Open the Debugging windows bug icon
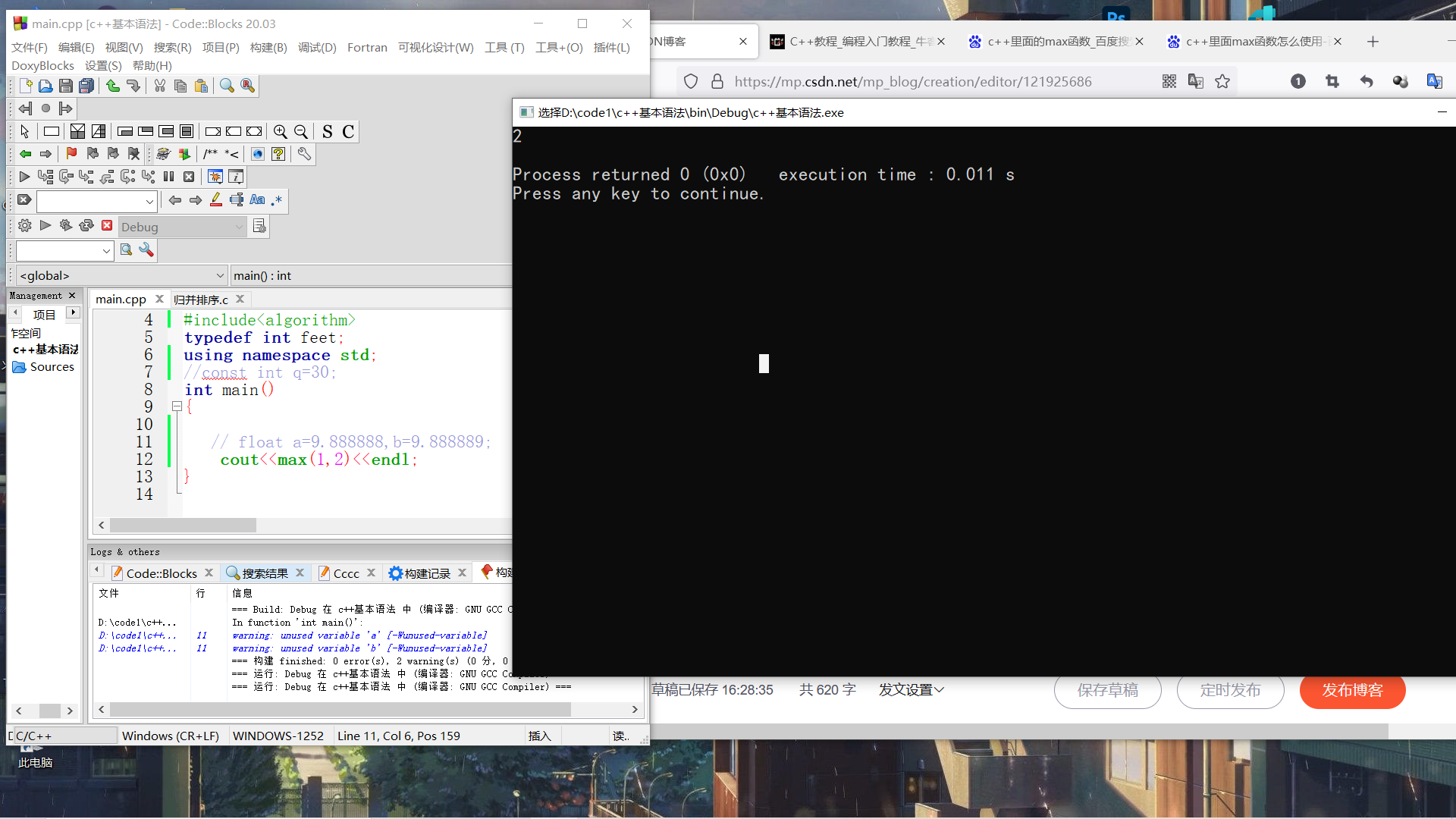This screenshot has width=1456, height=819. pyautogui.click(x=215, y=177)
